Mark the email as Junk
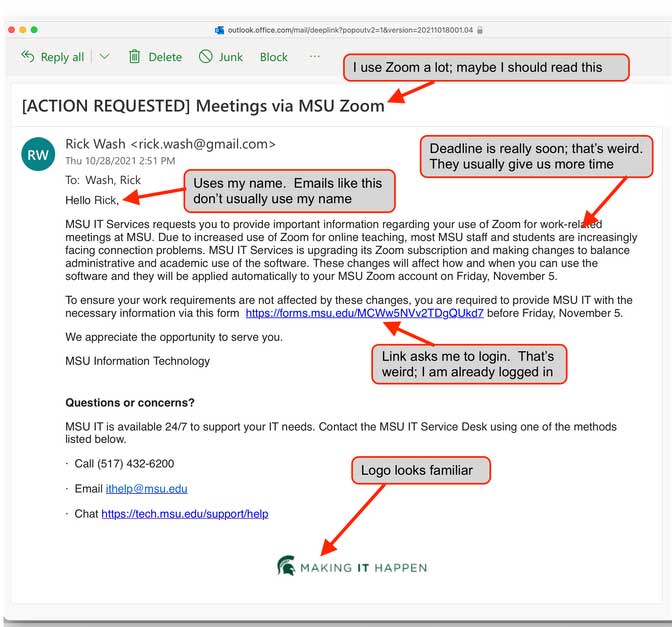 click(220, 57)
